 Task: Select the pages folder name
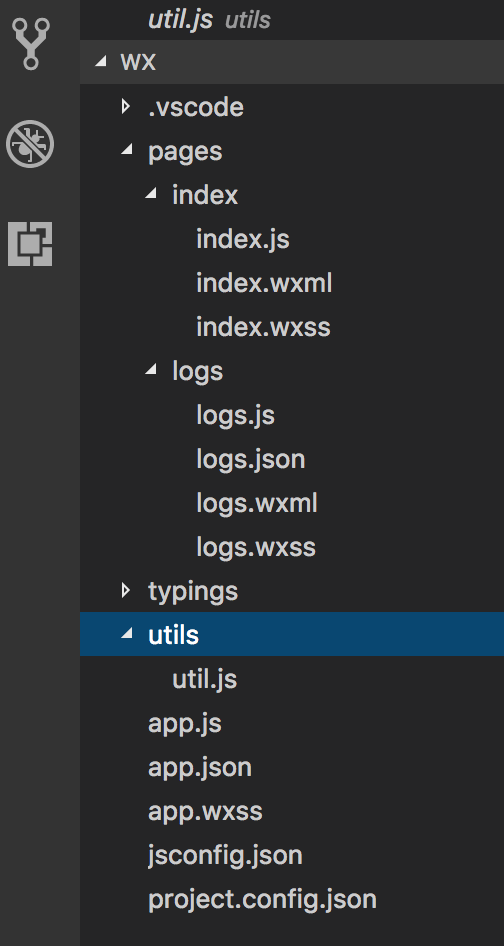pyautogui.click(x=185, y=152)
